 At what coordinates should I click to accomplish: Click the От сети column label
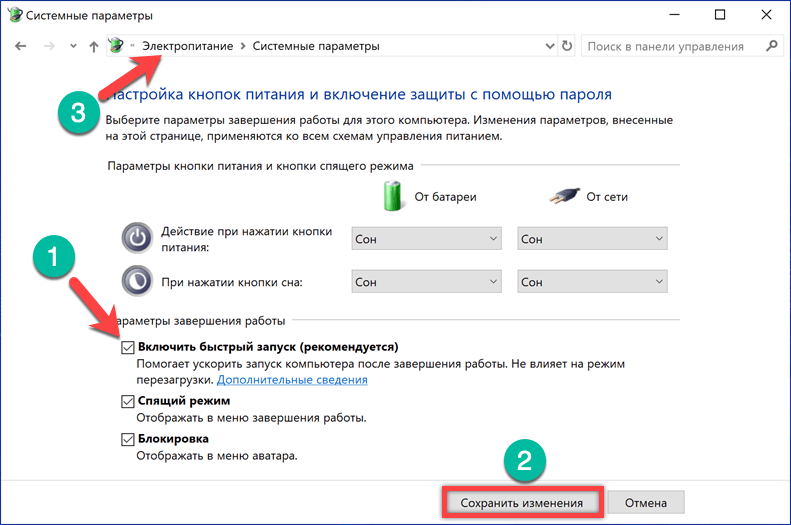607,197
